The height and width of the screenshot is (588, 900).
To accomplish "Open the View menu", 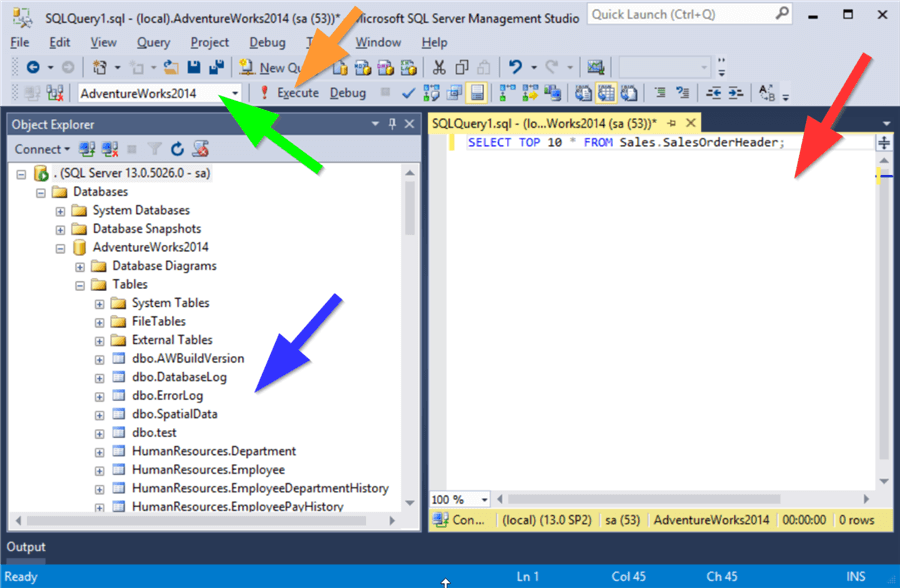I will 103,42.
